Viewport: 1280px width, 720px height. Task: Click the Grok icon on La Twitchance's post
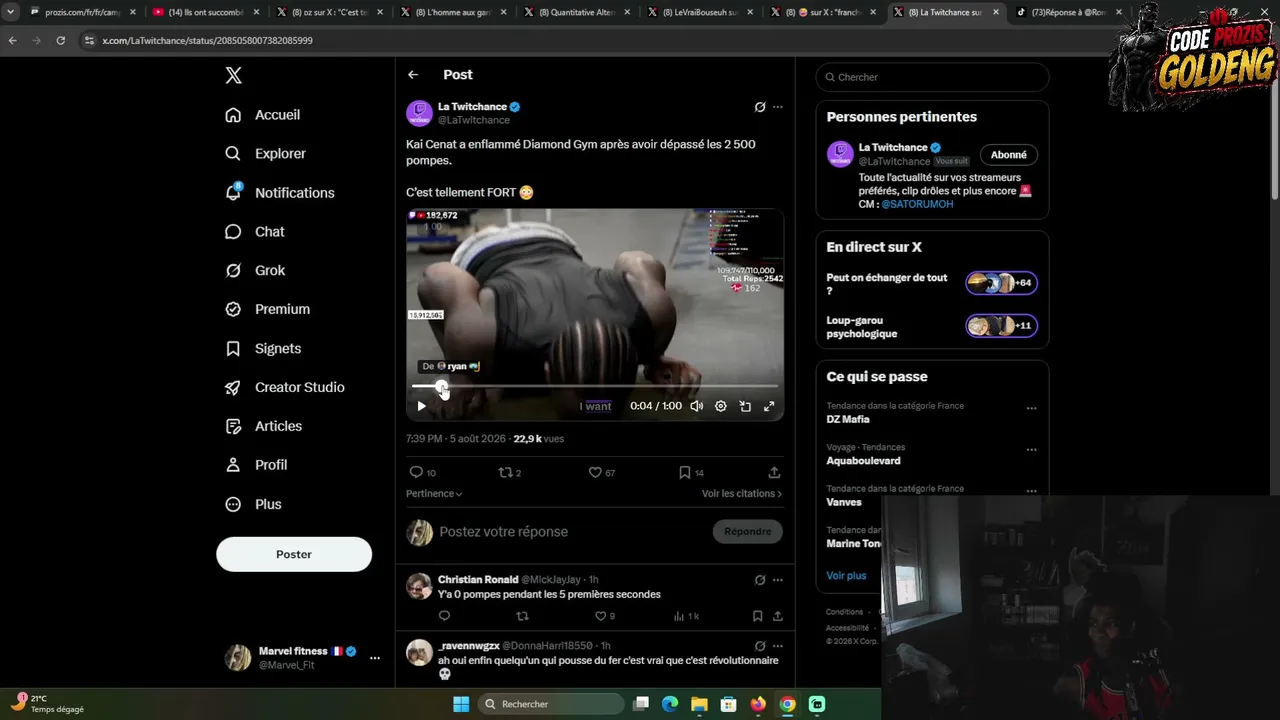pyautogui.click(x=760, y=107)
